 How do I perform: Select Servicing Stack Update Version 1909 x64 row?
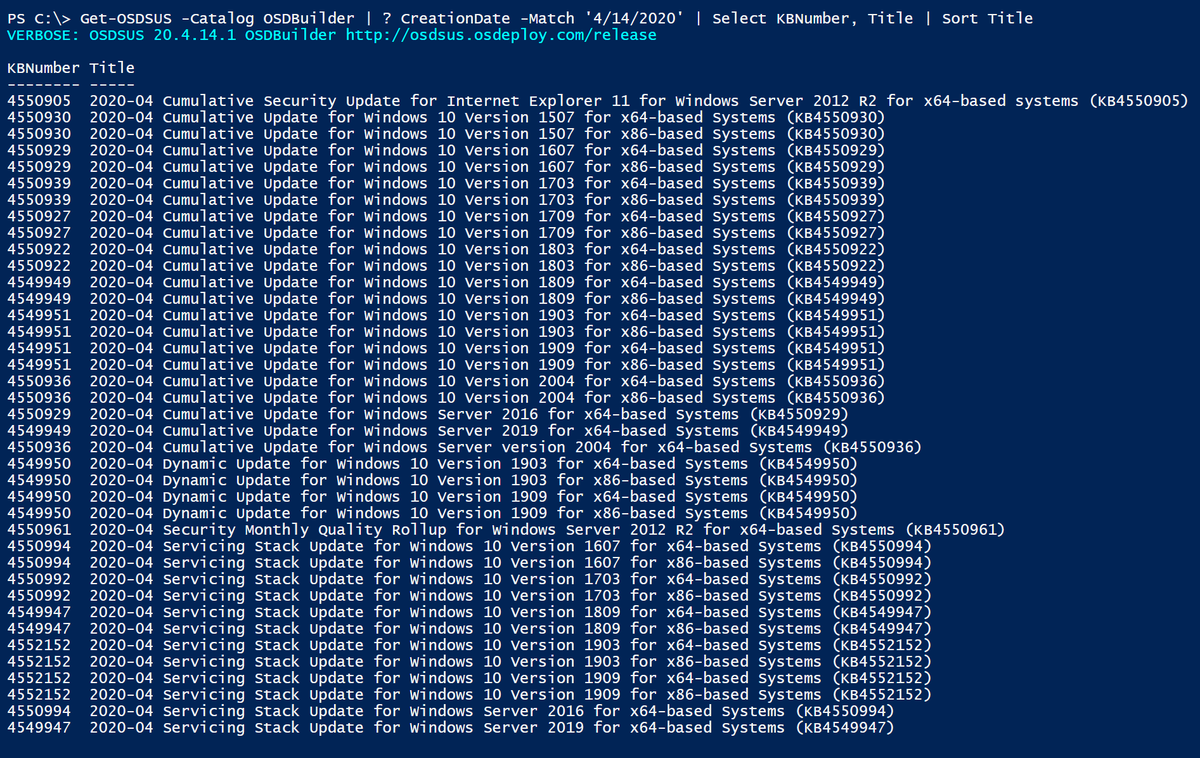469,679
